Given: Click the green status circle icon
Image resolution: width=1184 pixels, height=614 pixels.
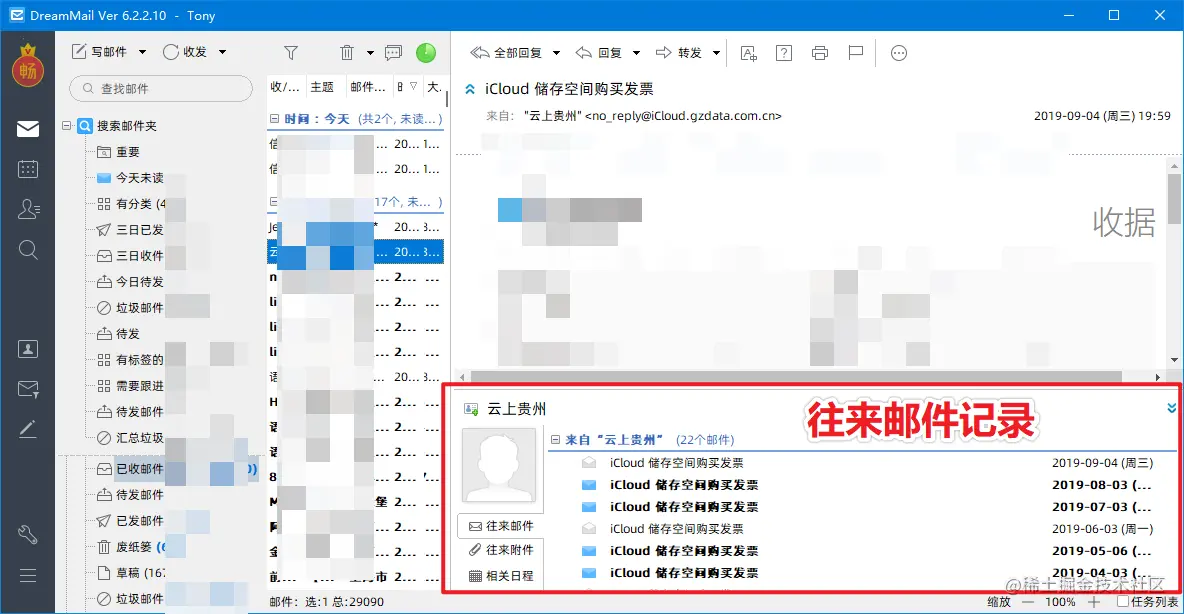Looking at the screenshot, I should [426, 53].
